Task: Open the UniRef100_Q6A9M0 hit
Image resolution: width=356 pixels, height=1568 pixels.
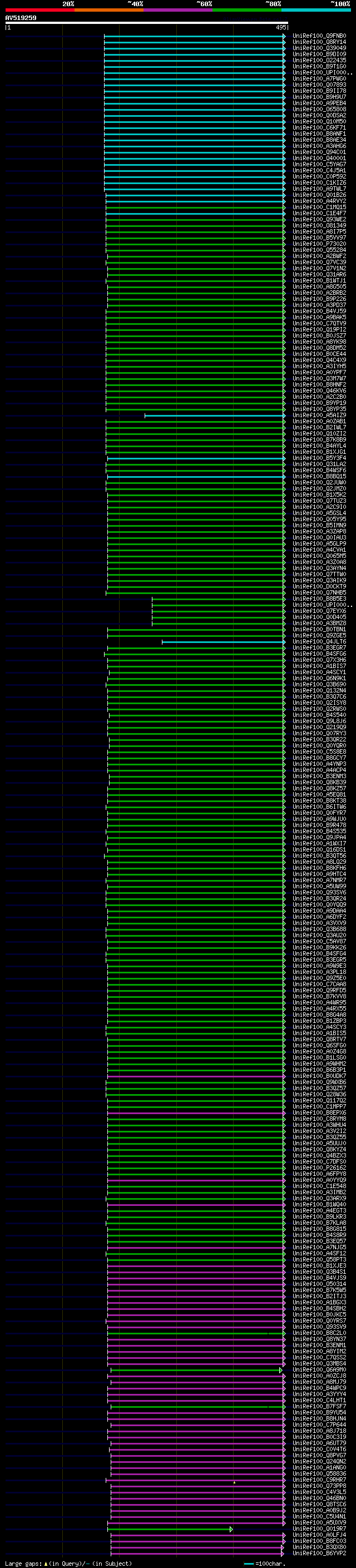Action: point(319,1369)
